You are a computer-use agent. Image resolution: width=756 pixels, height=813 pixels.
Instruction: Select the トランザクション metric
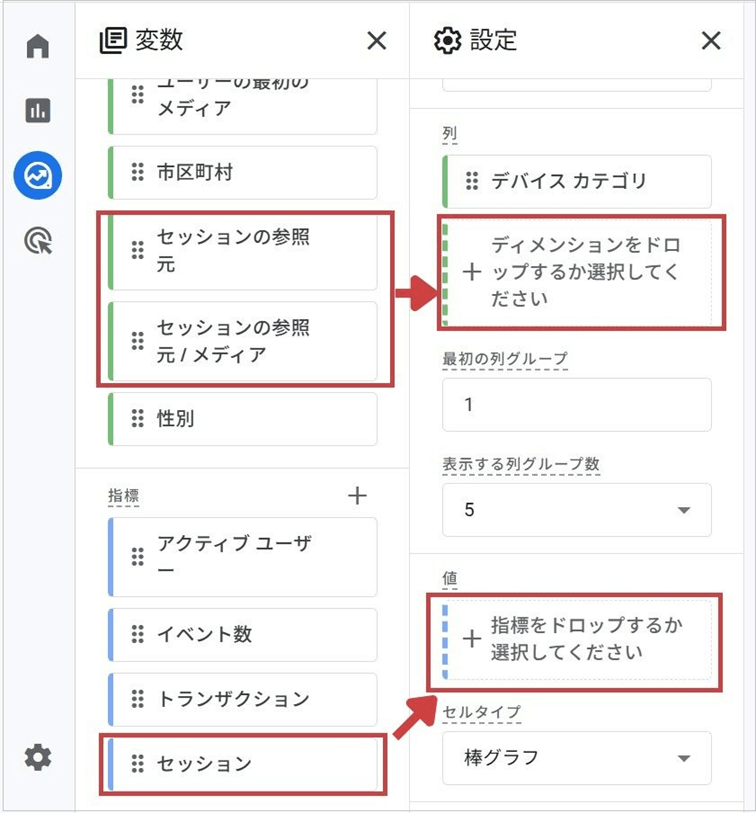tap(243, 699)
